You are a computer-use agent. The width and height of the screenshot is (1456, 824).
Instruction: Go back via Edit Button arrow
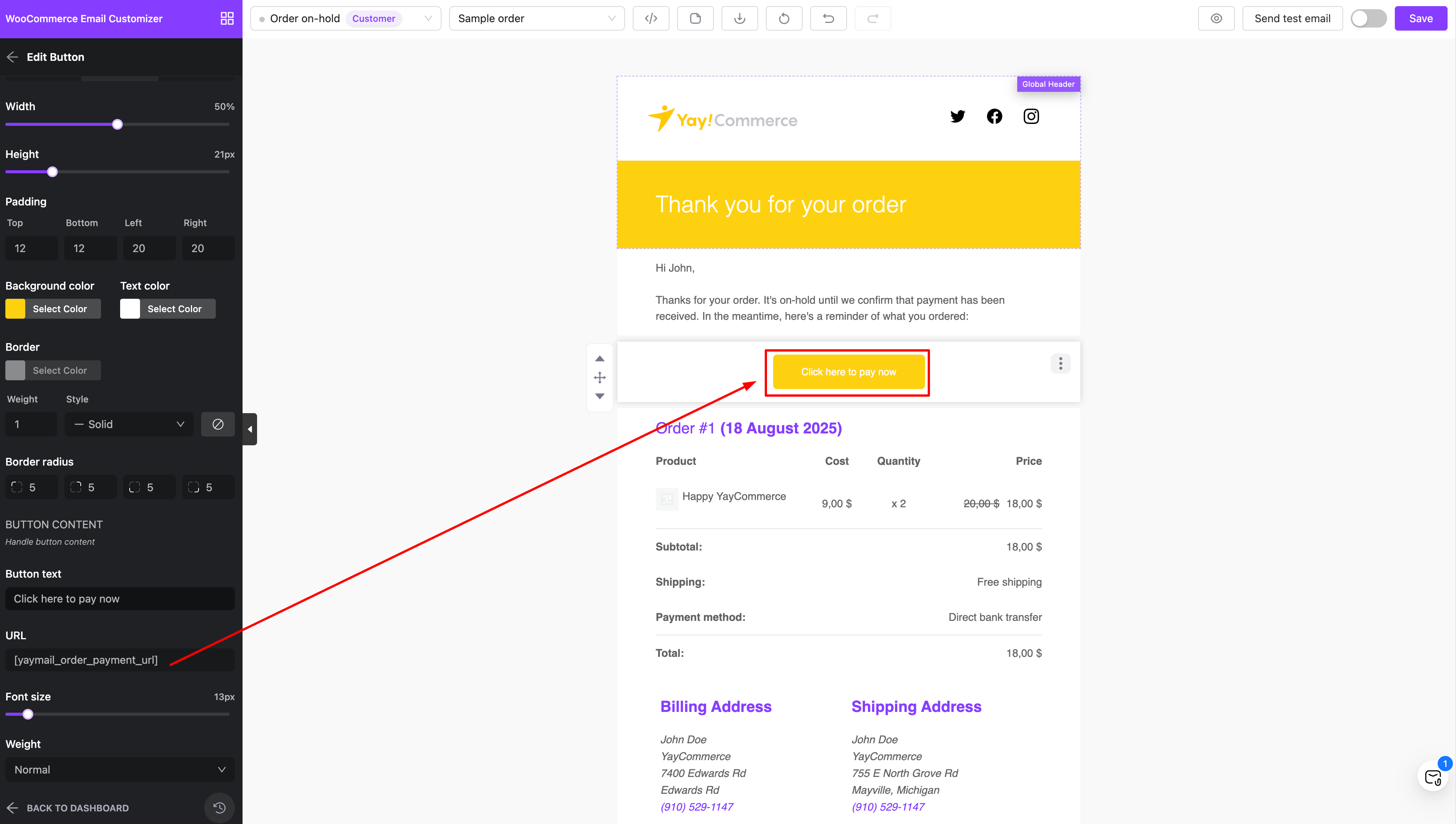[x=13, y=57]
